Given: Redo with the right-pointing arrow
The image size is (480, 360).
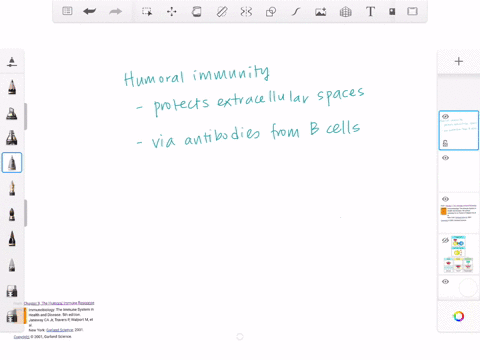Looking at the screenshot, I should pos(115,12).
